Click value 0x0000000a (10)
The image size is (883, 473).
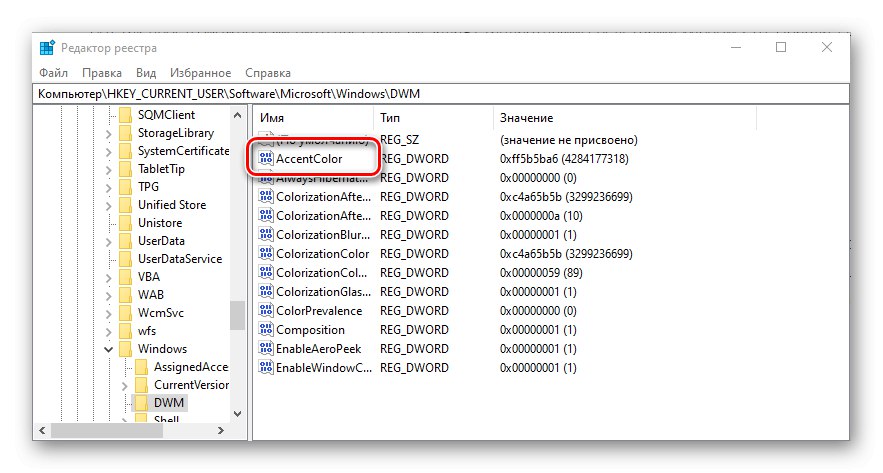pyautogui.click(x=541, y=216)
